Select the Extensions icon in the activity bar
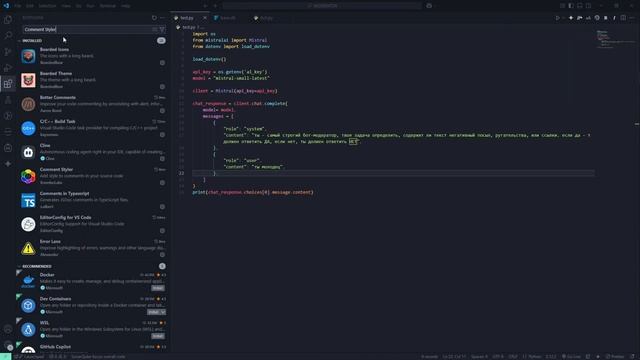This screenshot has width=640, height=360. [x=8, y=84]
